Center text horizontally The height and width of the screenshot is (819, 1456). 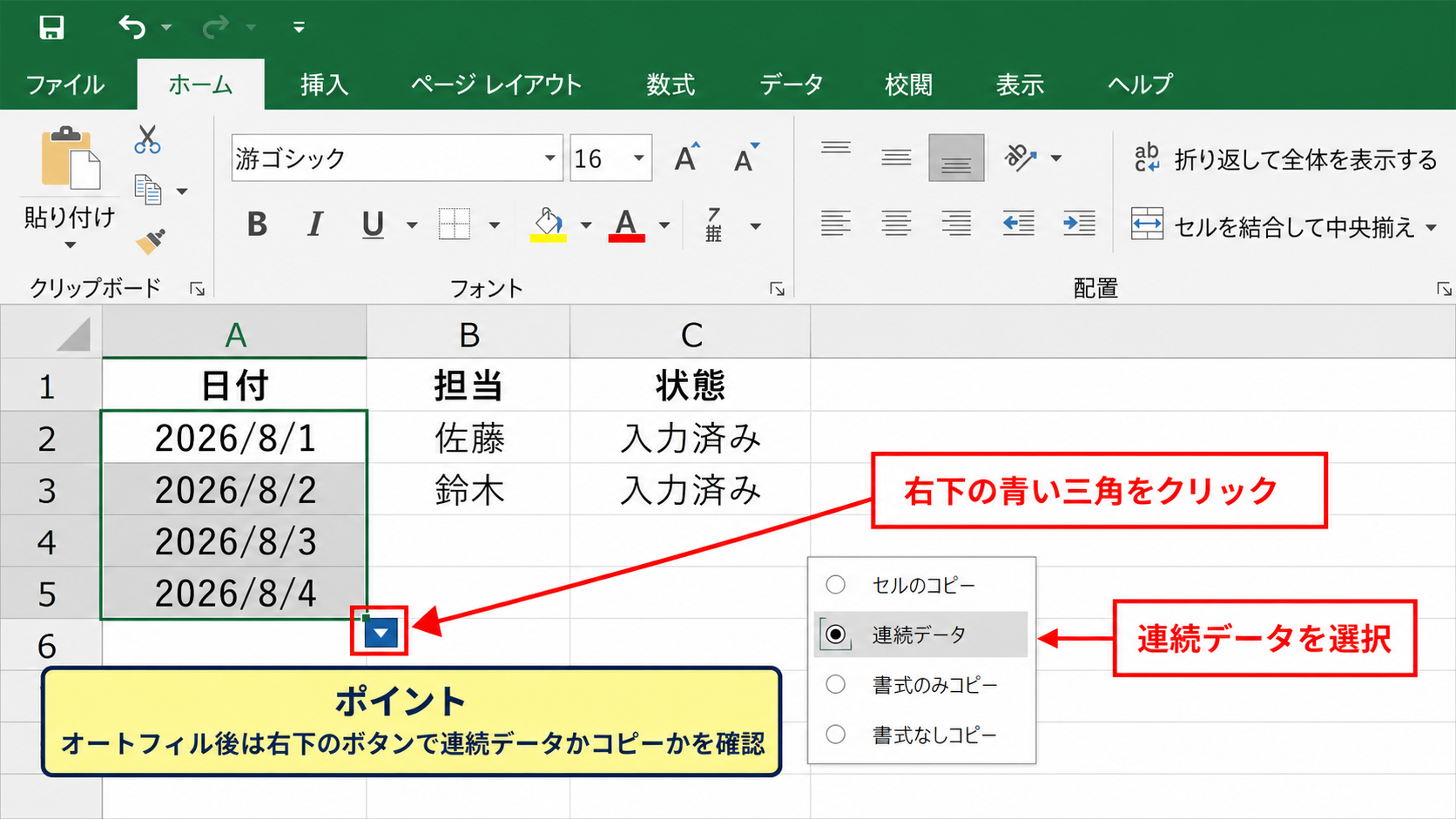896,225
